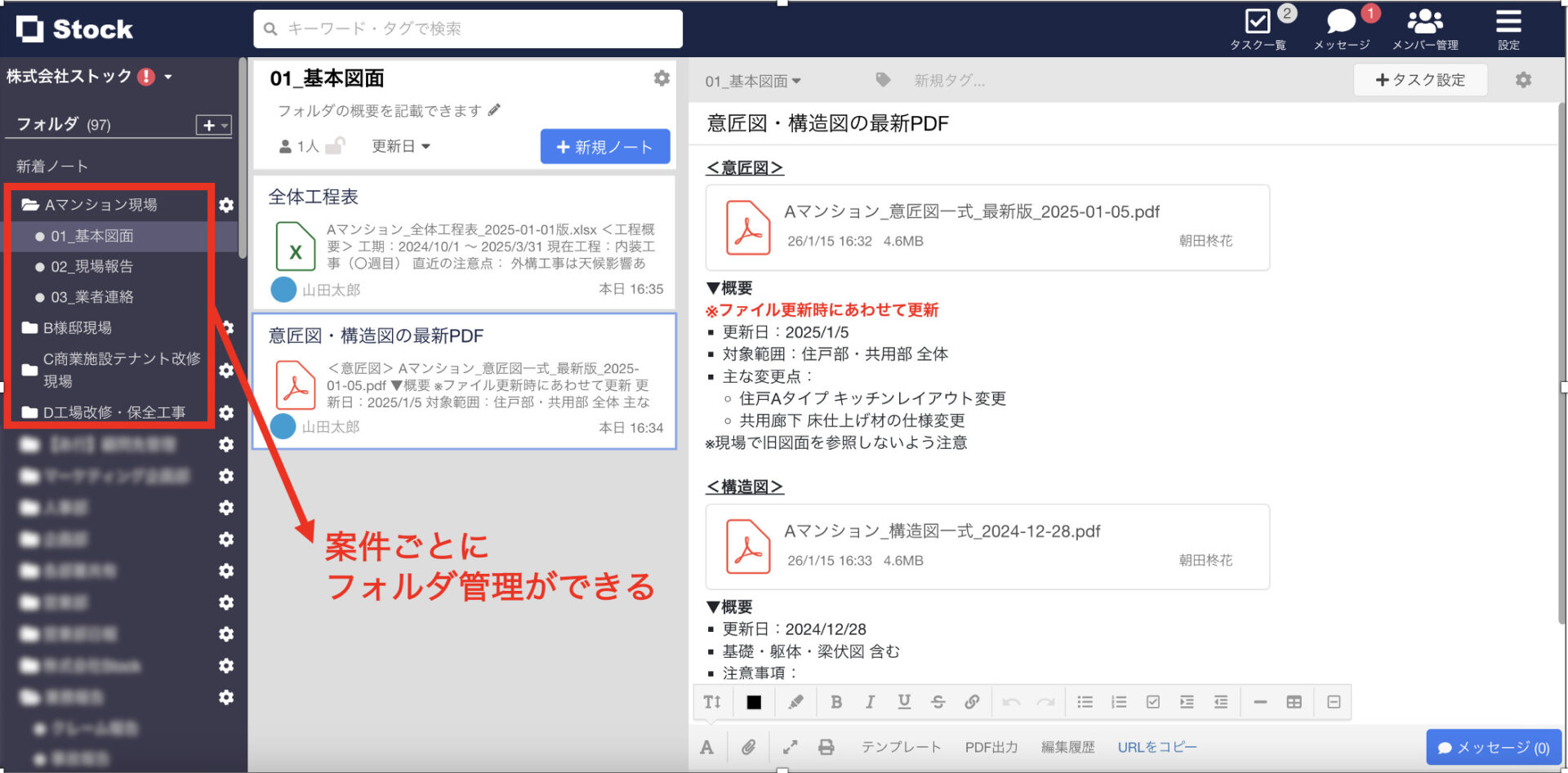
Task: Click the 新規ノート button
Action: pos(604,147)
